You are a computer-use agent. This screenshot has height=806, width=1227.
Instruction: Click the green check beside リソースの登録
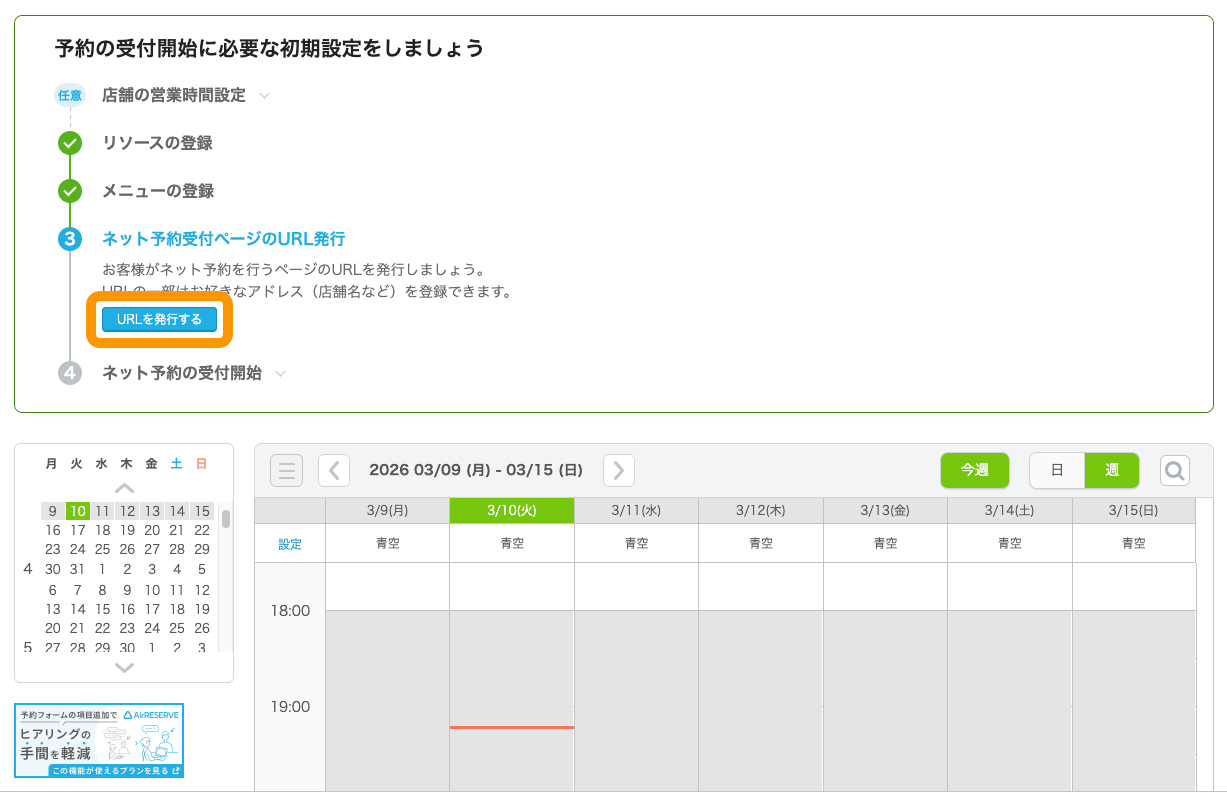click(x=69, y=143)
